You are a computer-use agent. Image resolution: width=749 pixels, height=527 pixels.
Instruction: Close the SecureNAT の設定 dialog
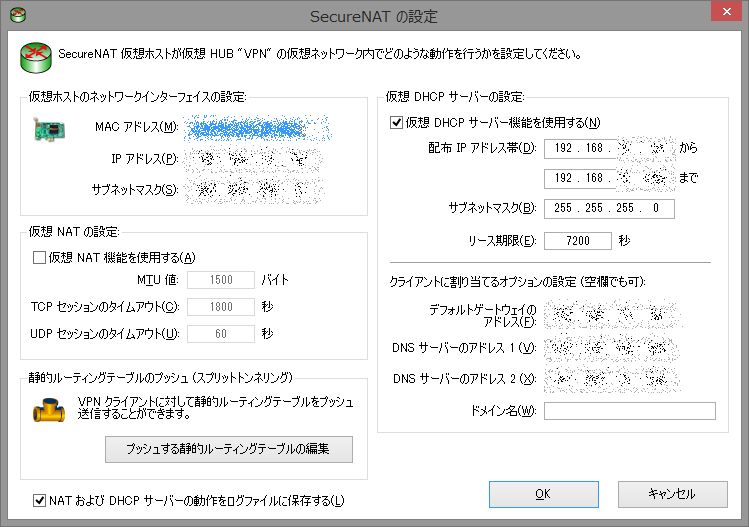(726, 11)
